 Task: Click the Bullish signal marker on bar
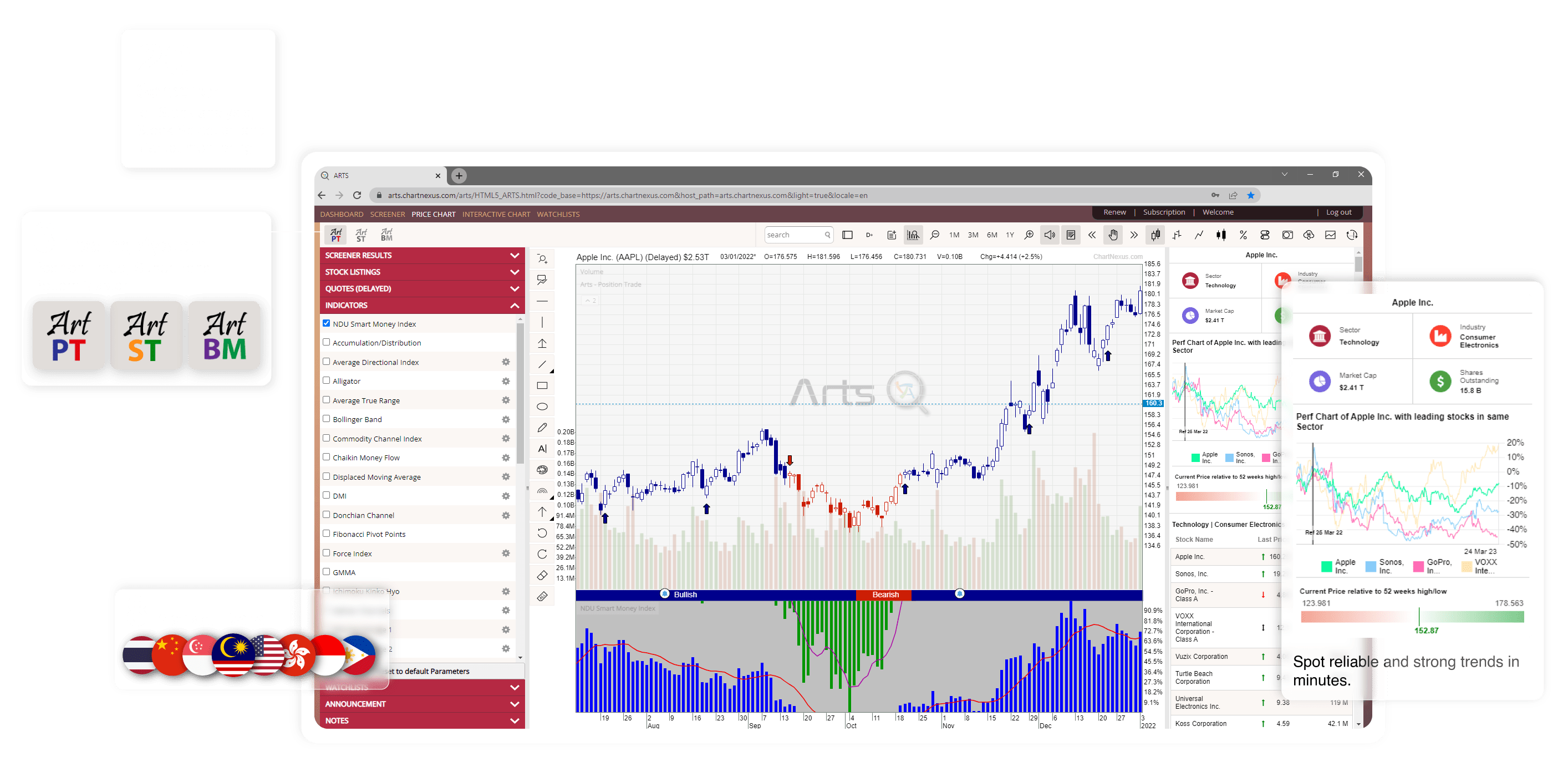(665, 593)
